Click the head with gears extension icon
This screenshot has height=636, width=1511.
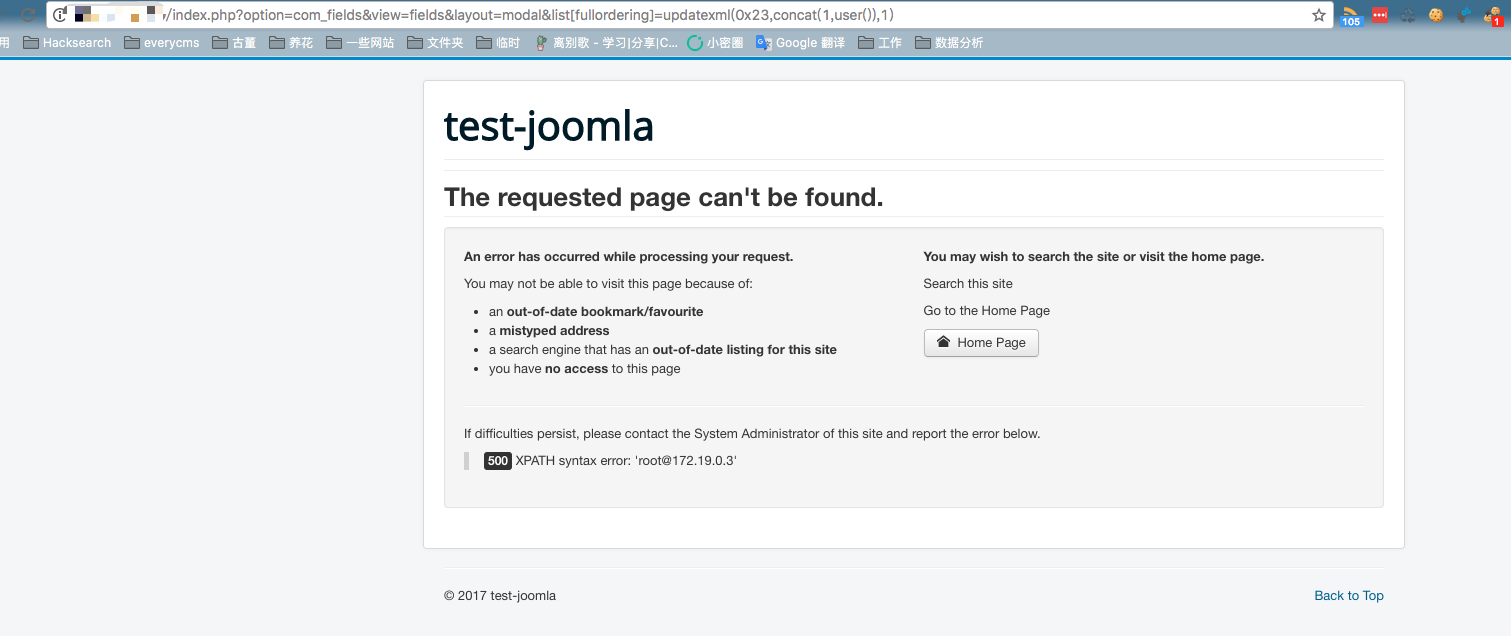pos(1464,15)
